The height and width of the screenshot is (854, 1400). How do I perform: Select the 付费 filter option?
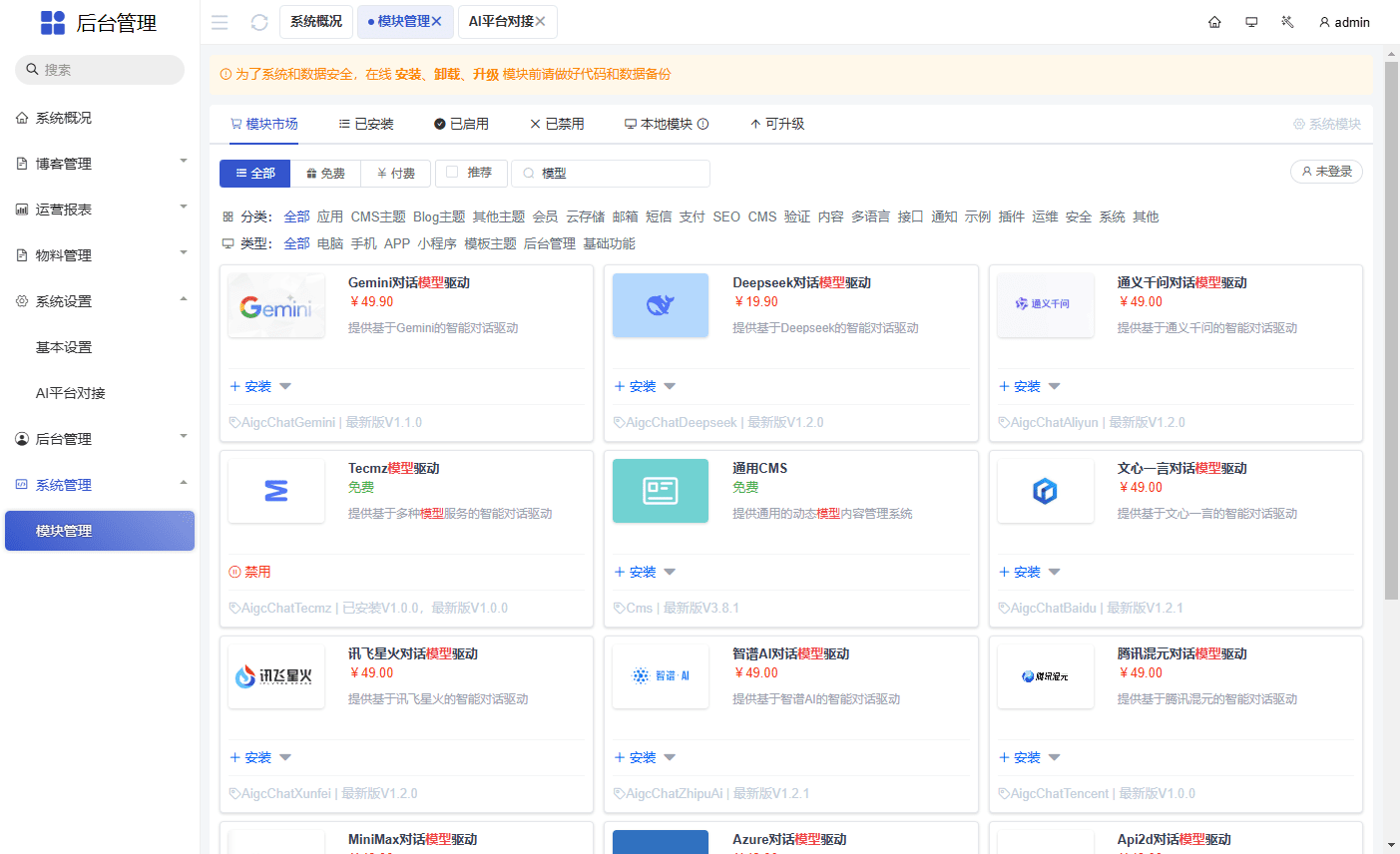(x=396, y=174)
